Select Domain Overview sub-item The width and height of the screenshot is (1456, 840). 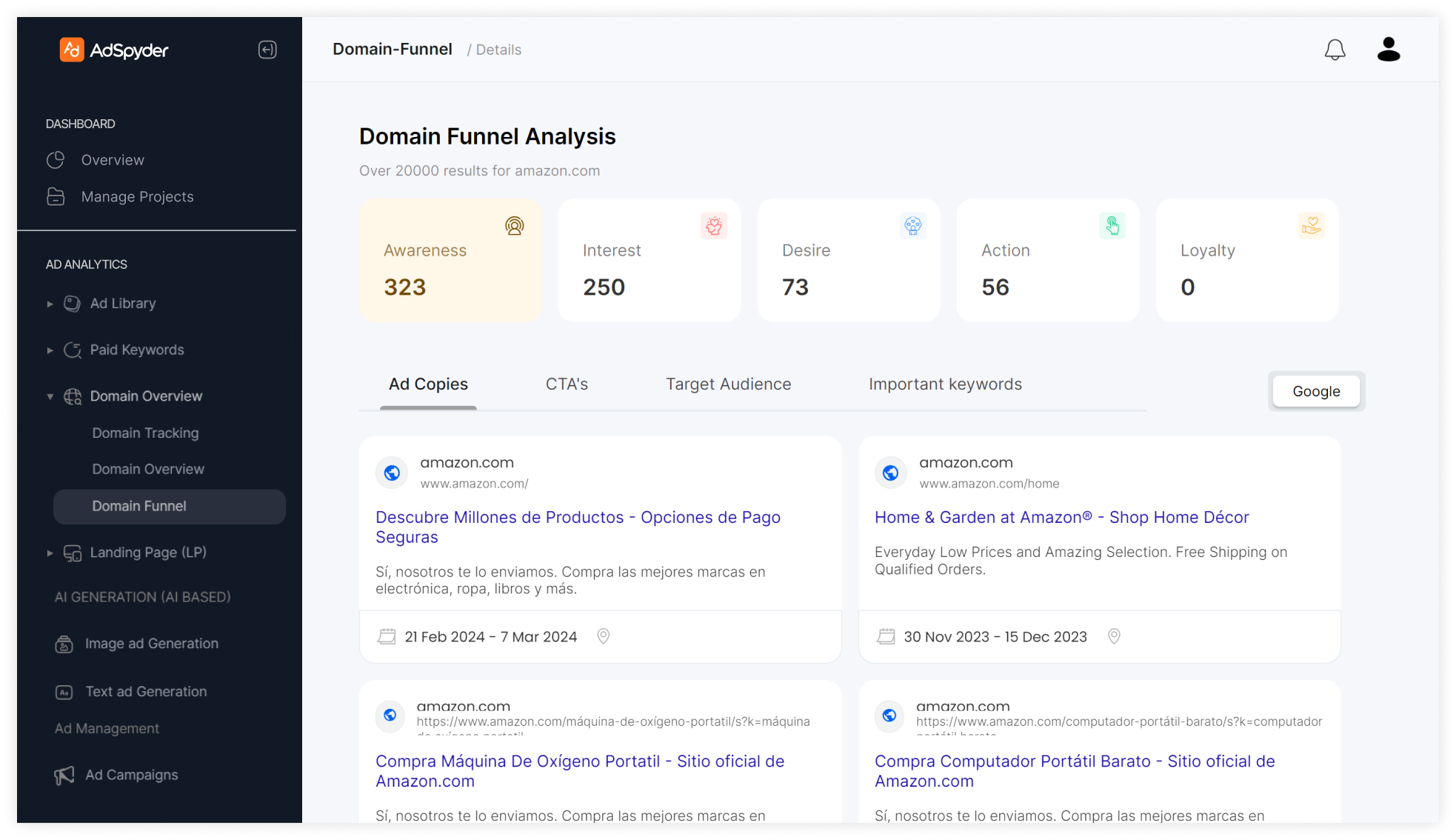pyautogui.click(x=148, y=470)
